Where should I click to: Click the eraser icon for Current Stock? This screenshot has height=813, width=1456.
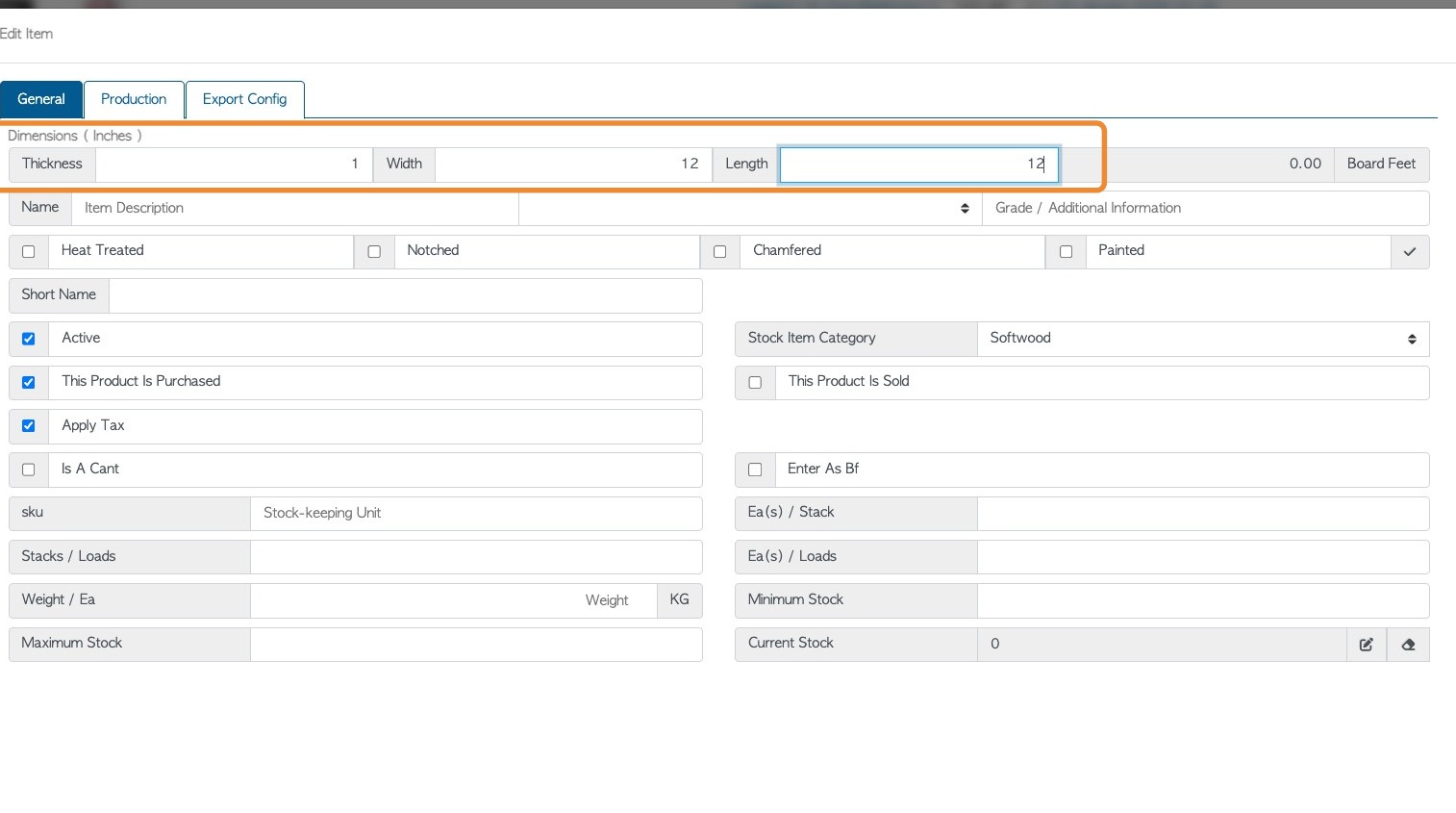click(x=1408, y=645)
